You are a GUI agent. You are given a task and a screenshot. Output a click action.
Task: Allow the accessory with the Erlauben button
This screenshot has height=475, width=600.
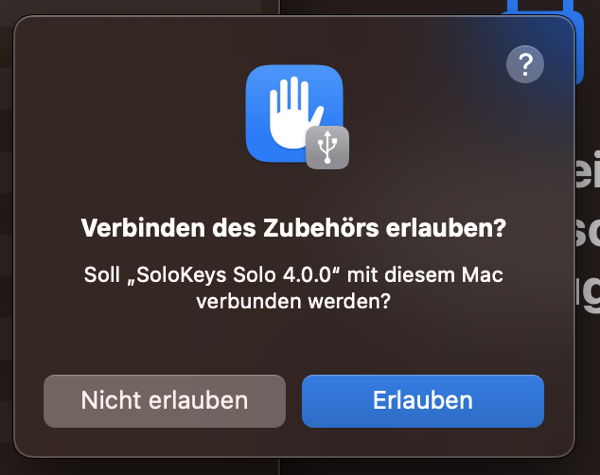(x=423, y=401)
